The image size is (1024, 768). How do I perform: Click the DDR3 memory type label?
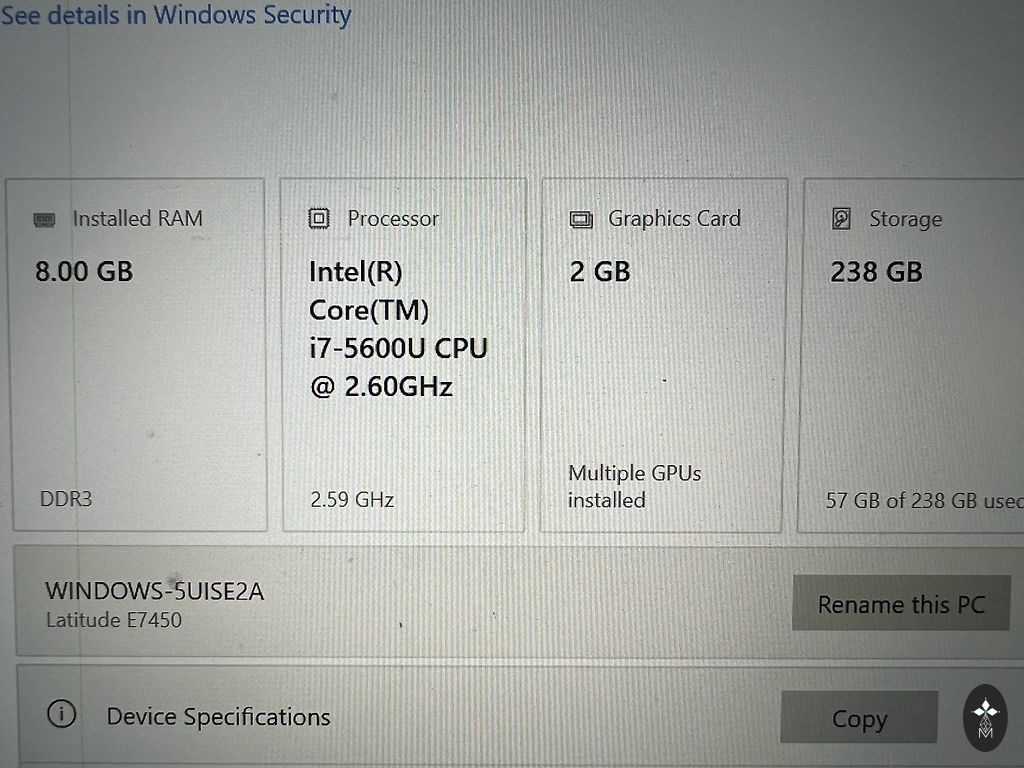pyautogui.click(x=66, y=498)
